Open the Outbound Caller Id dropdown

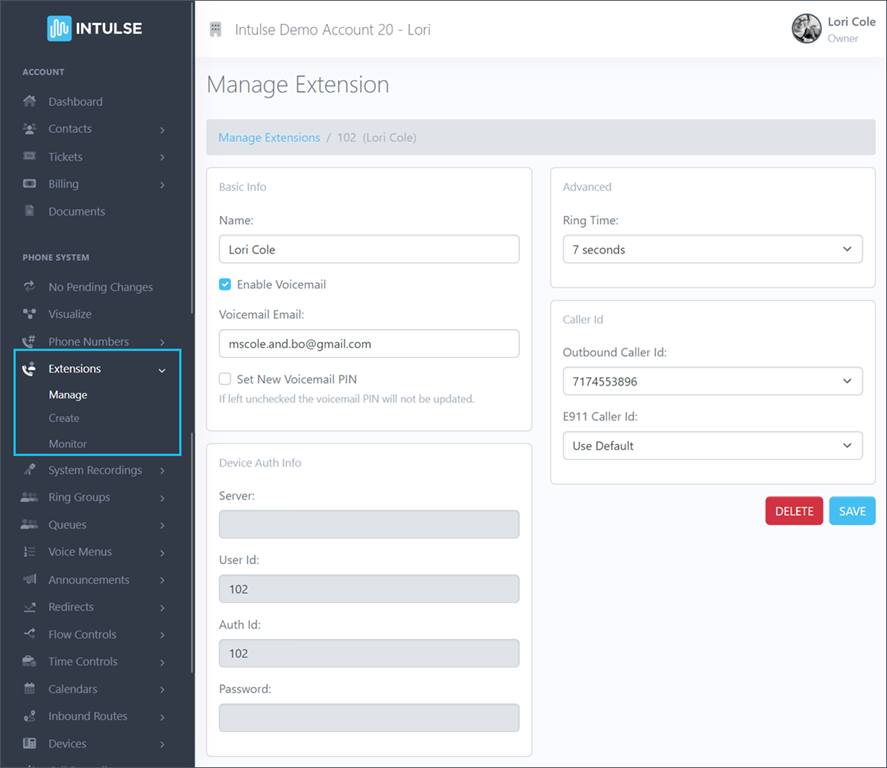coord(712,381)
